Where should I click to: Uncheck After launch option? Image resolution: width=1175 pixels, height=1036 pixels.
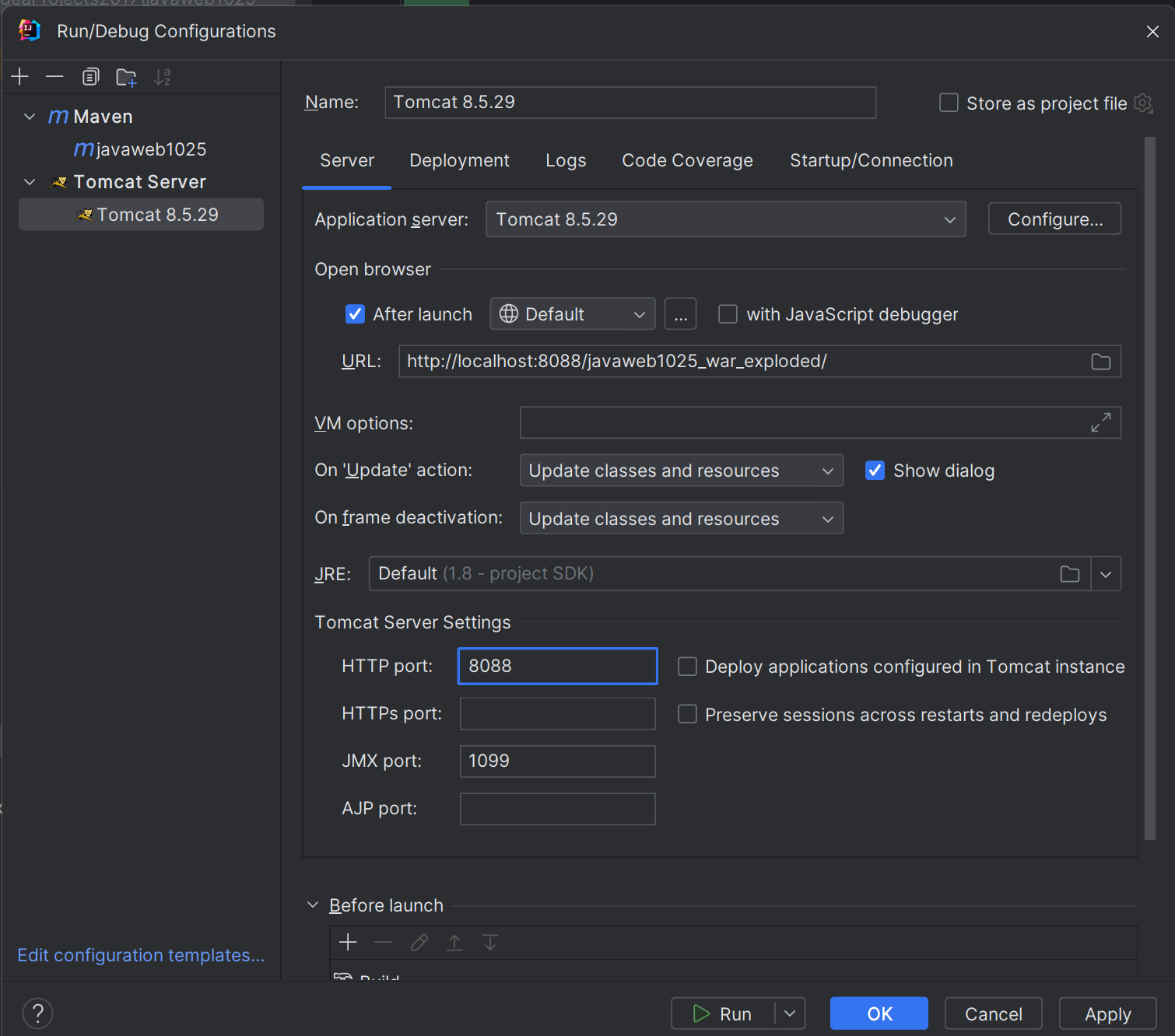click(355, 314)
